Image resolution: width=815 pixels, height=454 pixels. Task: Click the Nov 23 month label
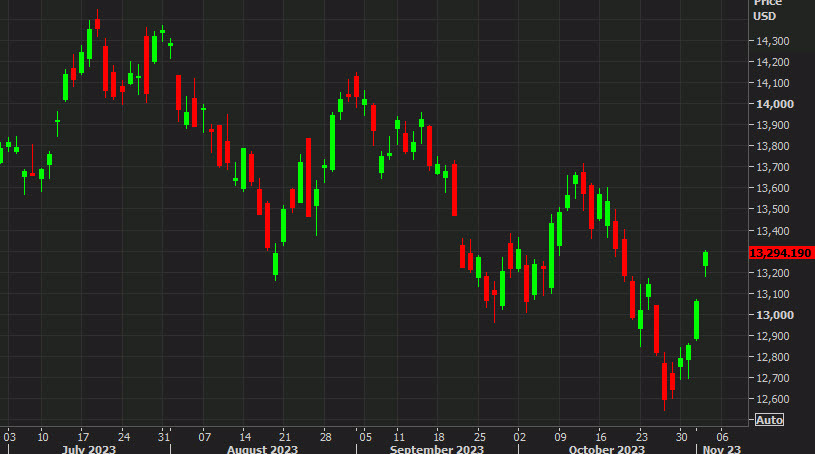click(722, 449)
